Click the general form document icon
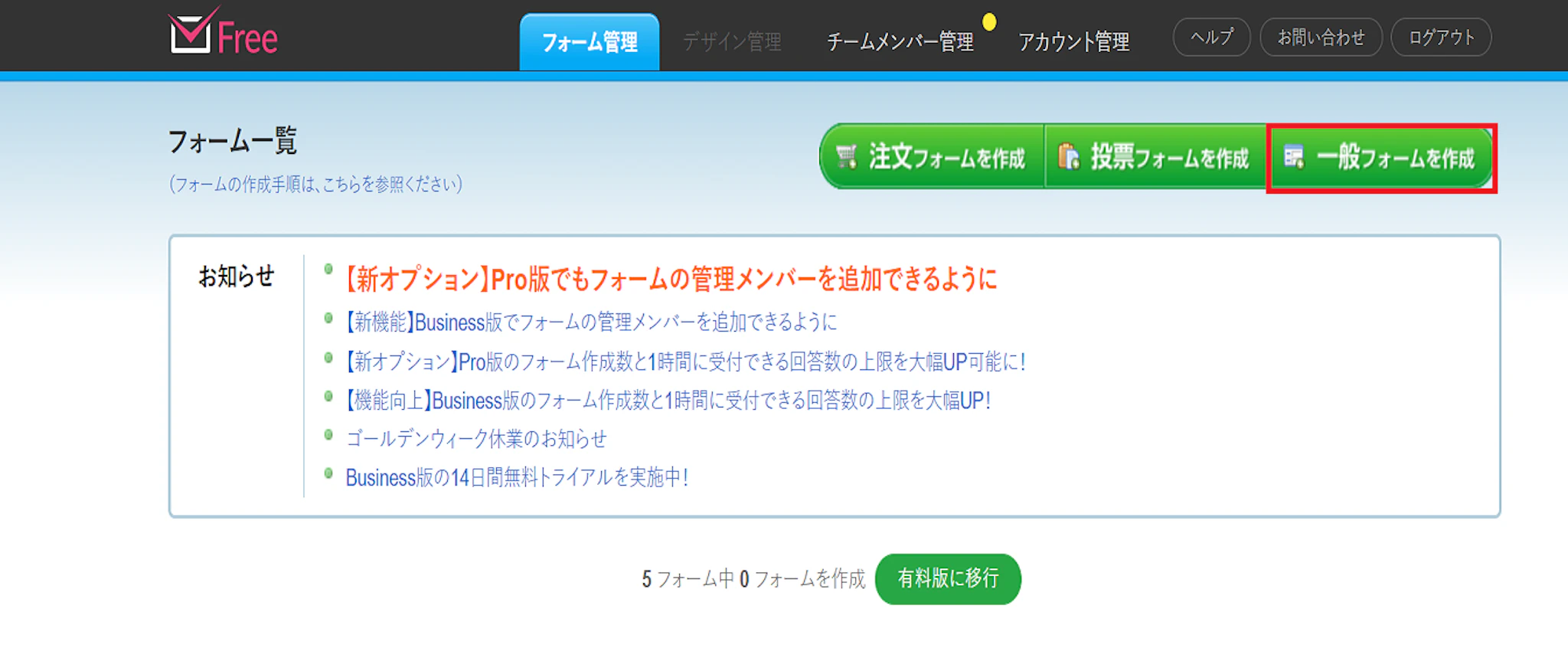Image resolution: width=1568 pixels, height=668 pixels. pos(1294,157)
